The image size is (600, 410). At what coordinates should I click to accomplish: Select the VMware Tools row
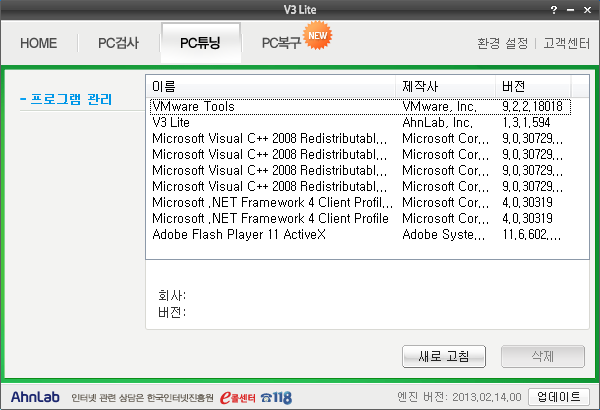[360, 106]
